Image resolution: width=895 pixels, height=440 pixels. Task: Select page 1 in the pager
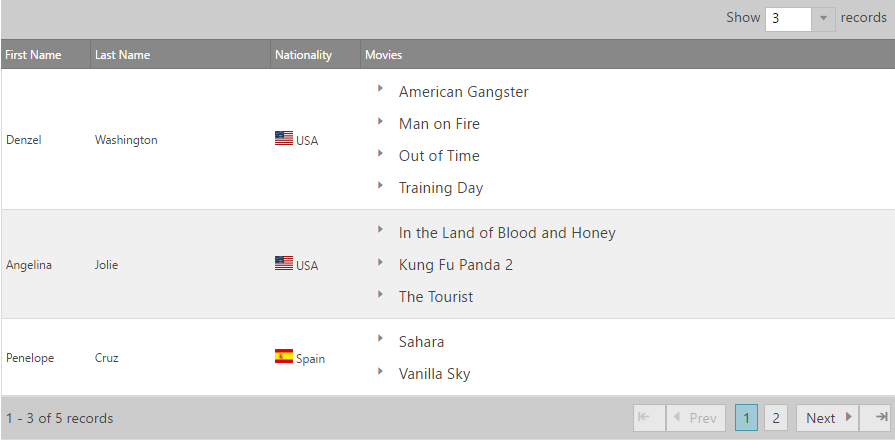[x=746, y=418]
